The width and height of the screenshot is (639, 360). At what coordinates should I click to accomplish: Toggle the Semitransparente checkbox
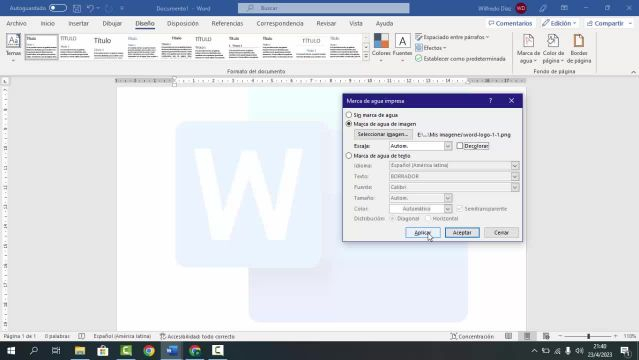460,209
